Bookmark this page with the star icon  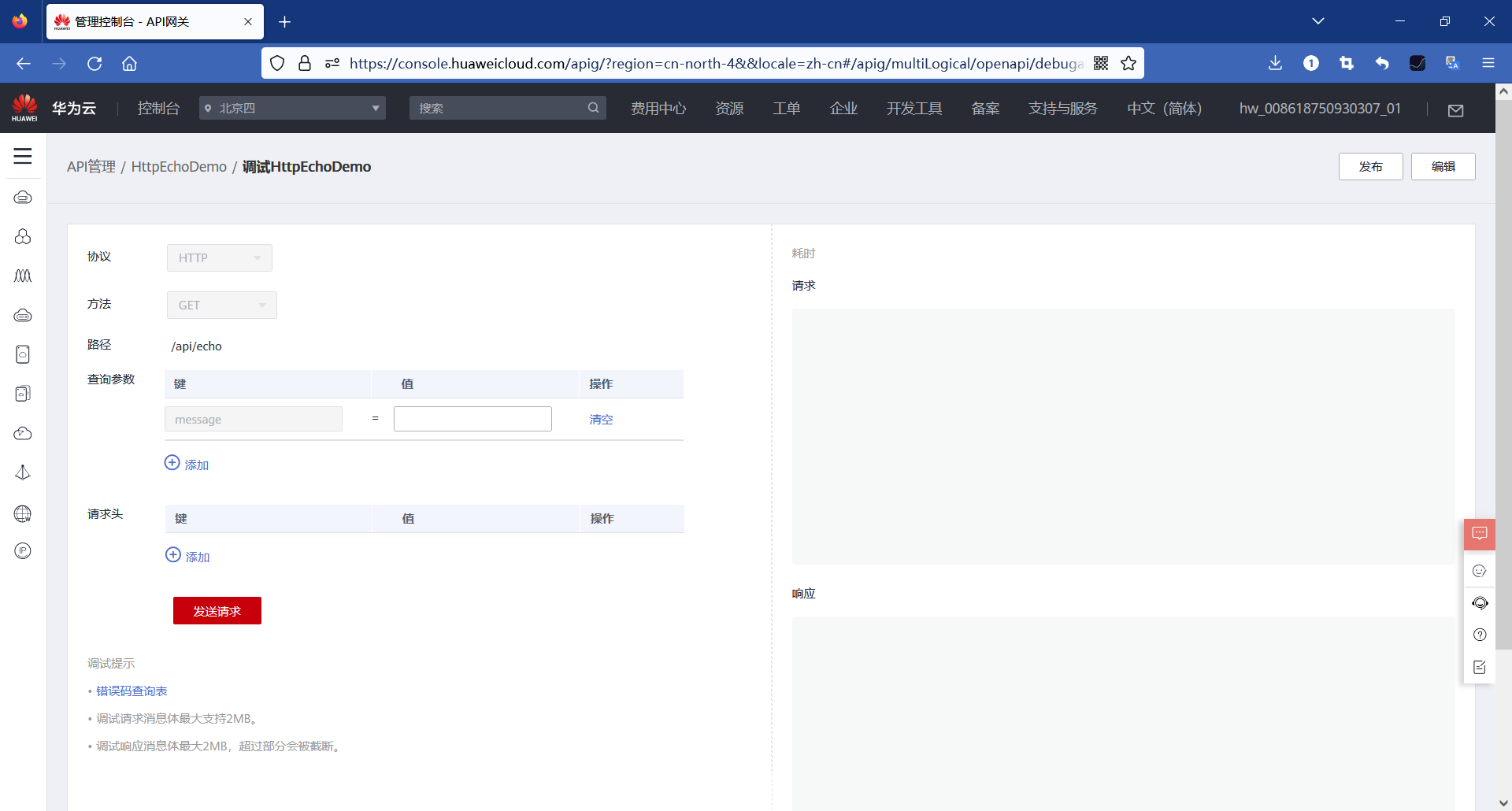[1128, 63]
